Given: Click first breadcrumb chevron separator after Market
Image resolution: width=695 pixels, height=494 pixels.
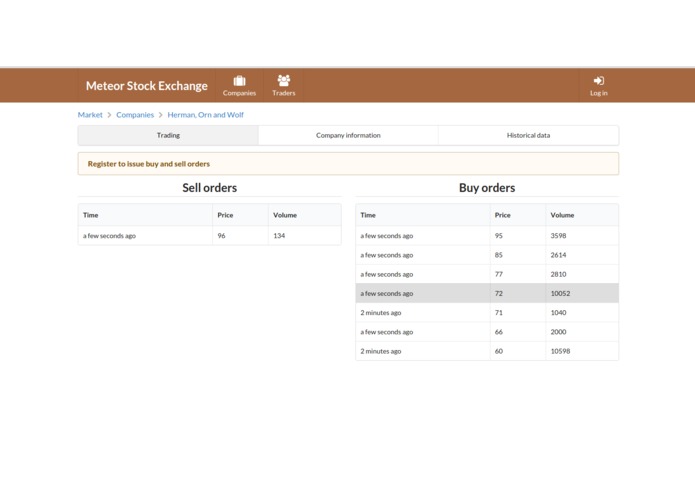Looking at the screenshot, I should tap(109, 115).
